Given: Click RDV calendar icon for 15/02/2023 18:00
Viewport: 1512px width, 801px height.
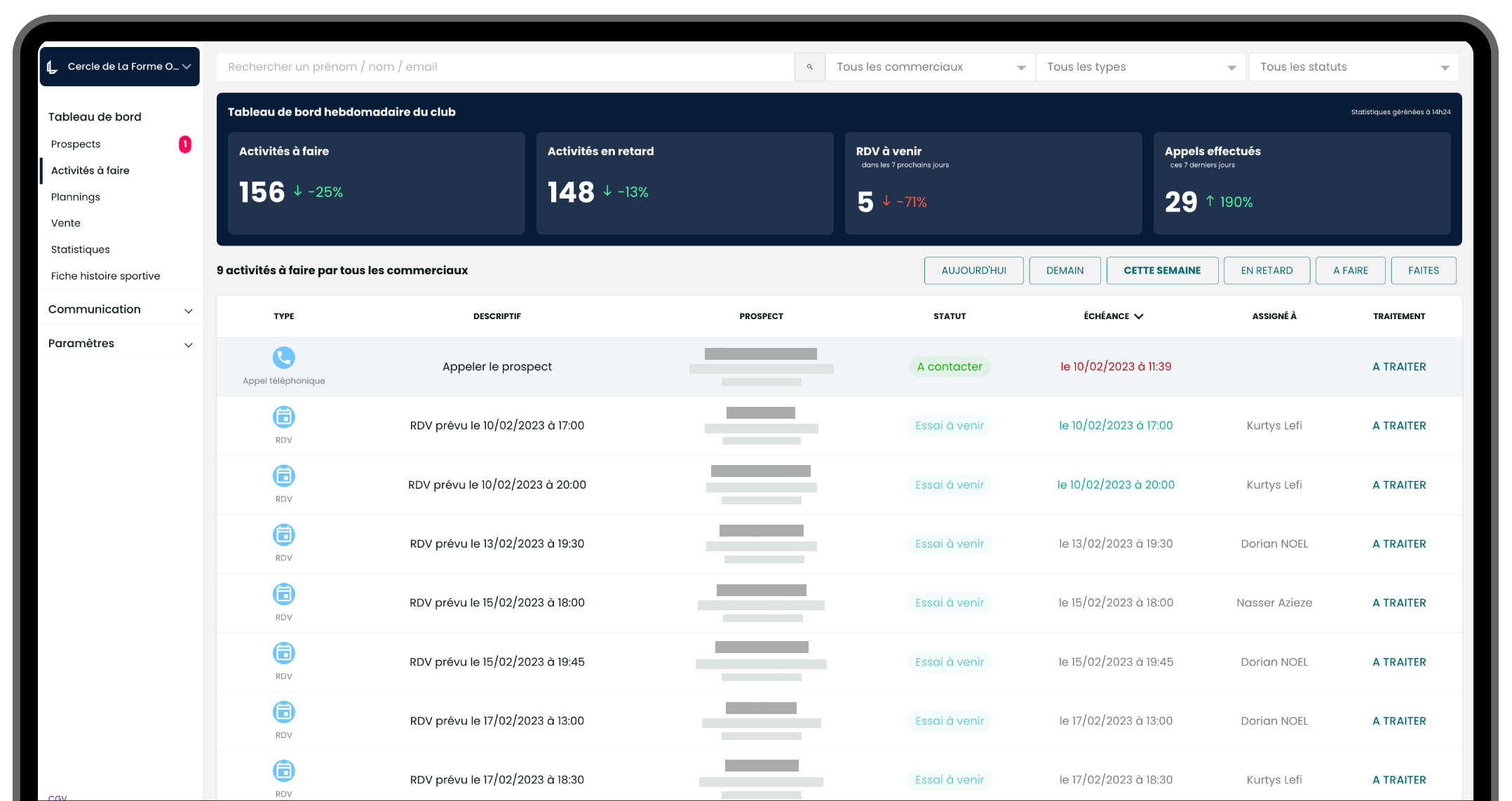Looking at the screenshot, I should [283, 594].
